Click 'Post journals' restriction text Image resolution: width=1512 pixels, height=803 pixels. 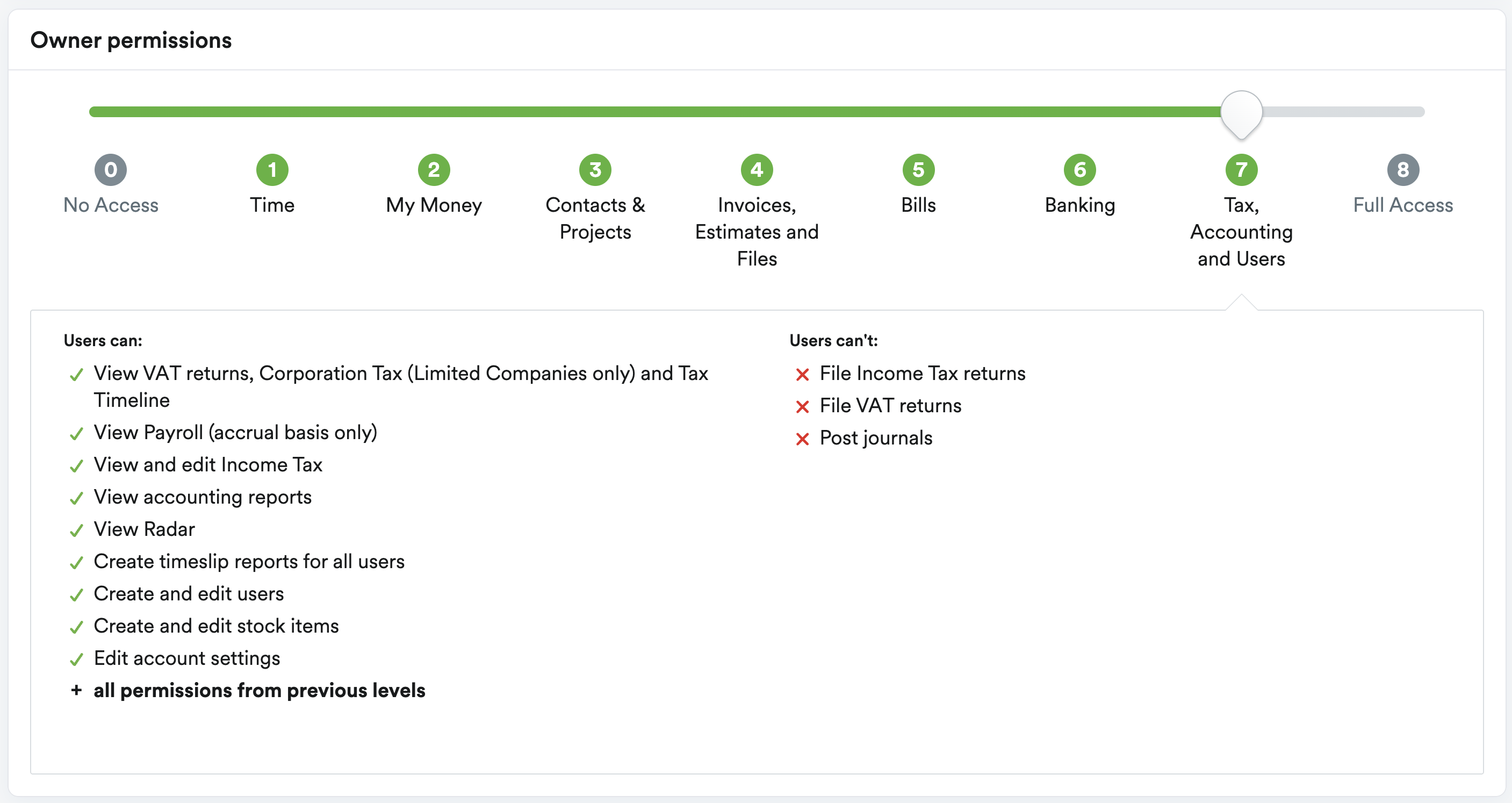click(876, 439)
